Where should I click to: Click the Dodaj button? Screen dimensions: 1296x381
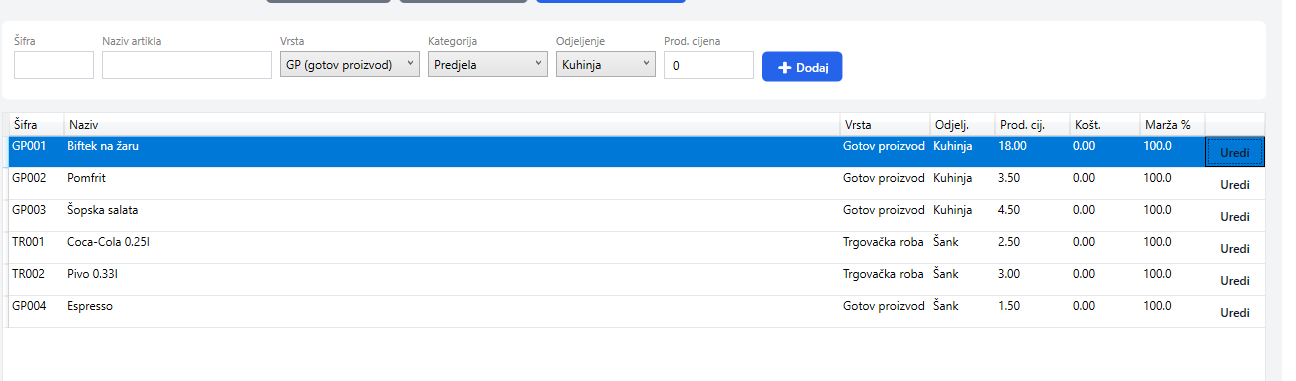point(802,67)
